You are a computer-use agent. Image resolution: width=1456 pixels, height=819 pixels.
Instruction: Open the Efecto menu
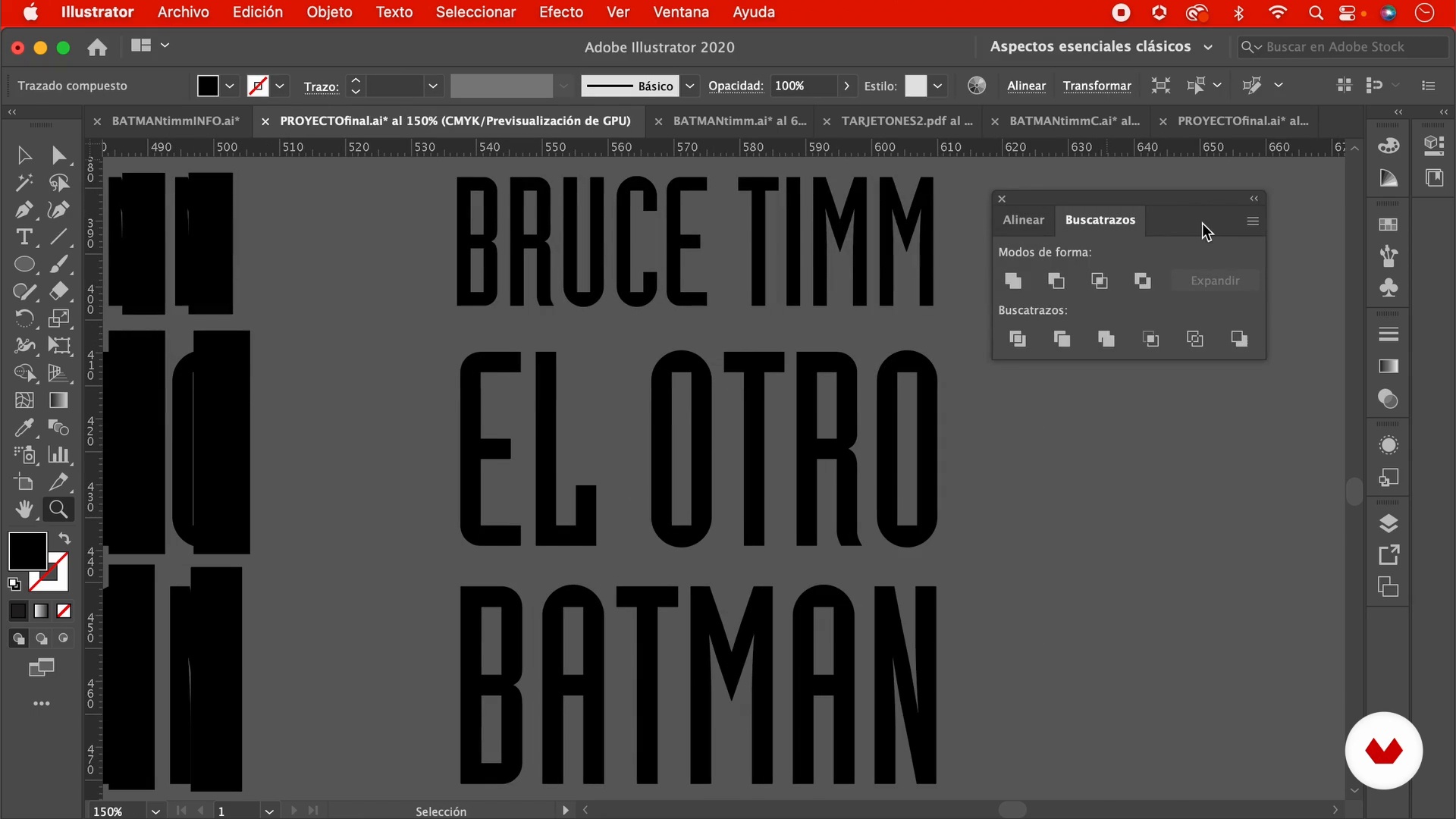pos(560,12)
